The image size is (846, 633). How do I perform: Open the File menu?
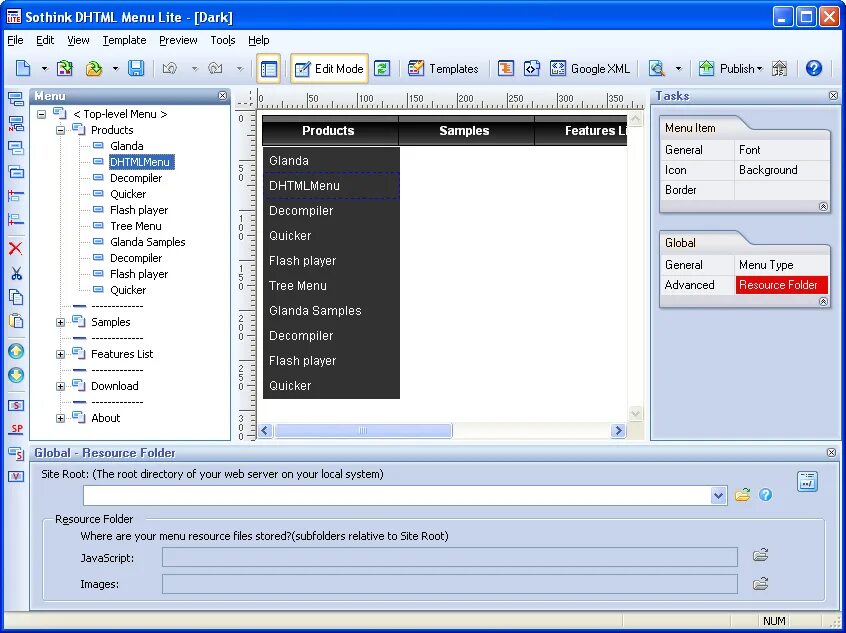15,40
